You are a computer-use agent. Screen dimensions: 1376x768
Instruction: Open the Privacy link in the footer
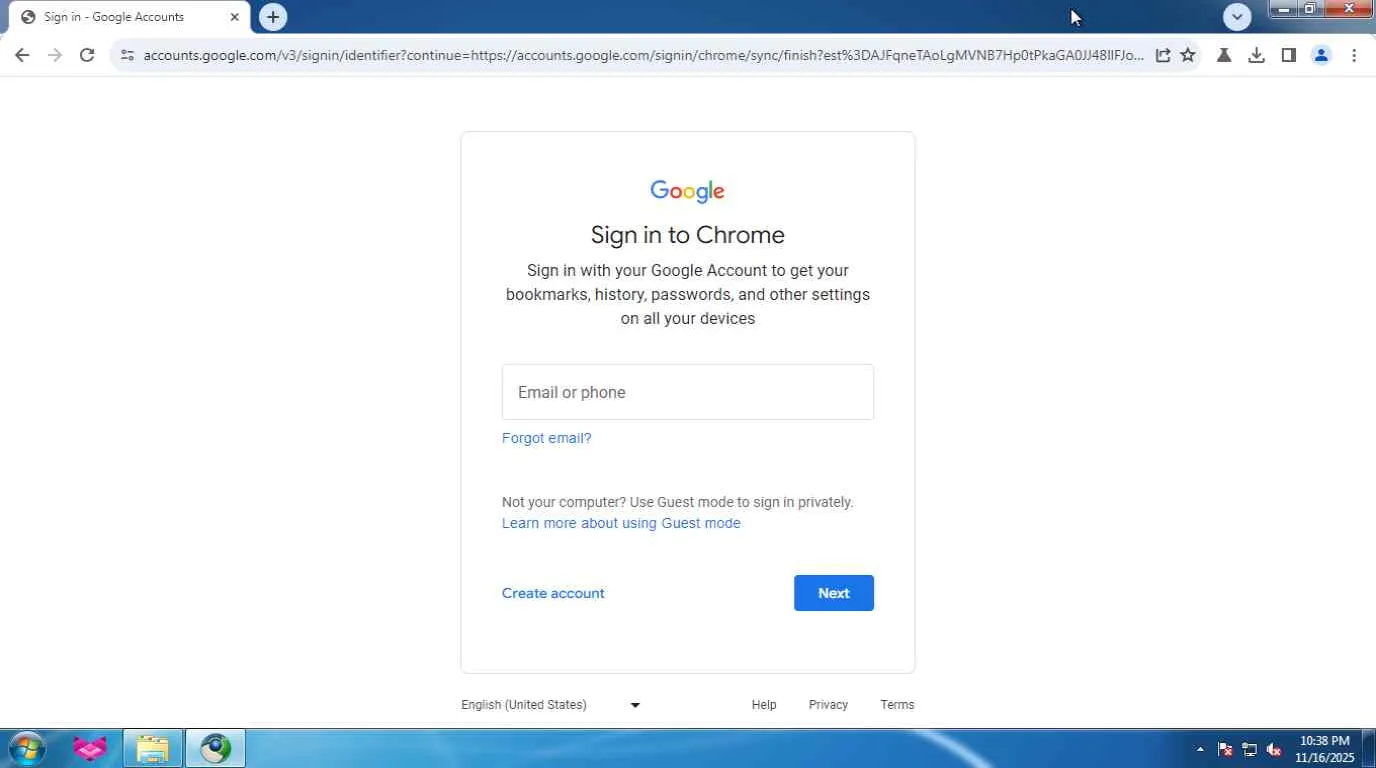pos(828,705)
